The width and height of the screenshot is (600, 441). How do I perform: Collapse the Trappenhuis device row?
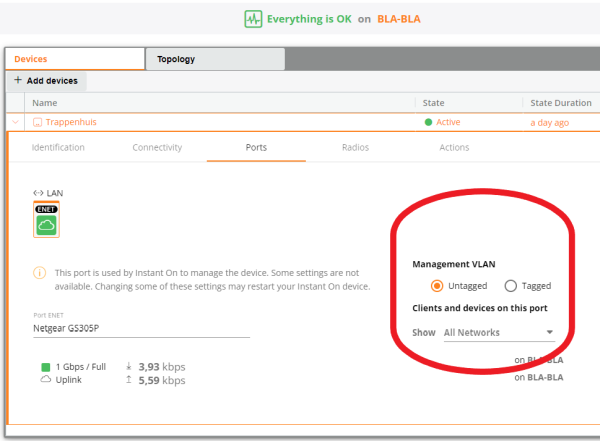(16, 123)
